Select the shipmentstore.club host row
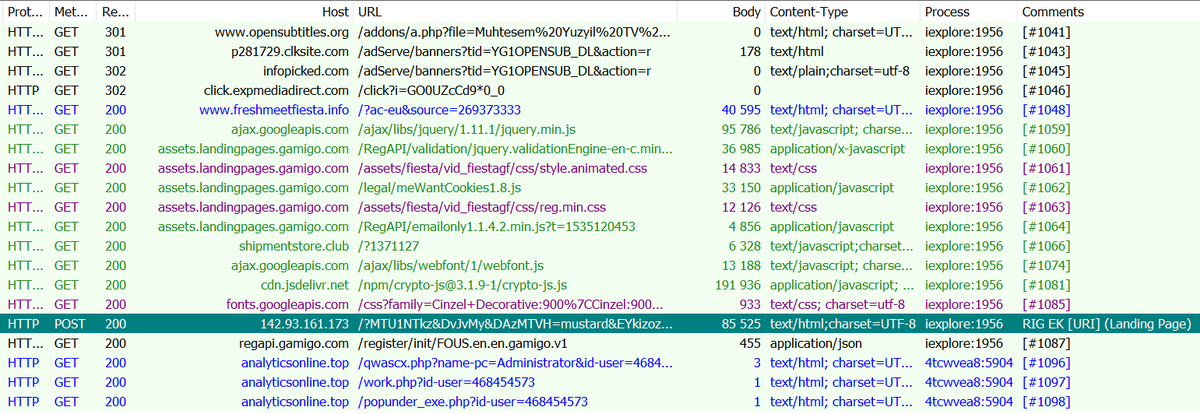The height and width of the screenshot is (414, 1200). [x=600, y=246]
